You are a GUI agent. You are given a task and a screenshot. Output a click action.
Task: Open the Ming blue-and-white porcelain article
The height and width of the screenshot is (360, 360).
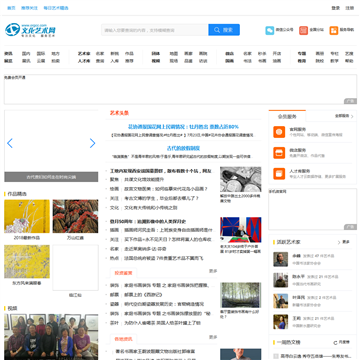click(164, 304)
